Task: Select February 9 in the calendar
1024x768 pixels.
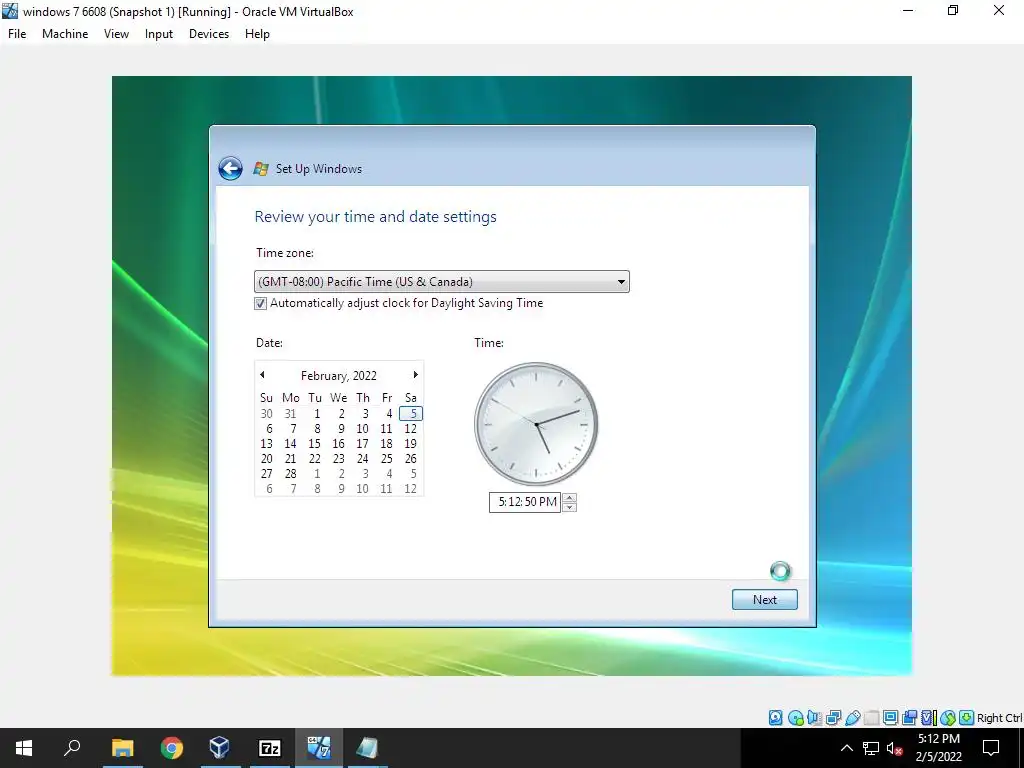Action: point(341,428)
